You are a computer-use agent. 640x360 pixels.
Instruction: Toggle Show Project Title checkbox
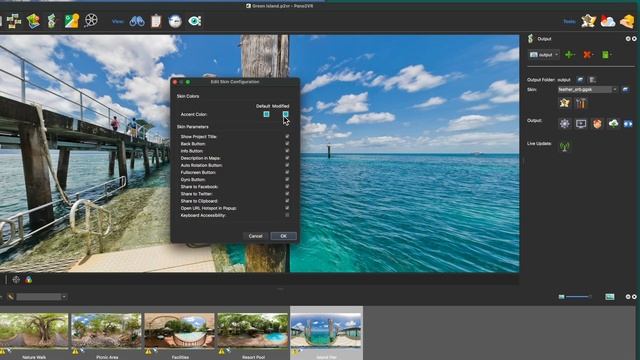[x=287, y=136]
